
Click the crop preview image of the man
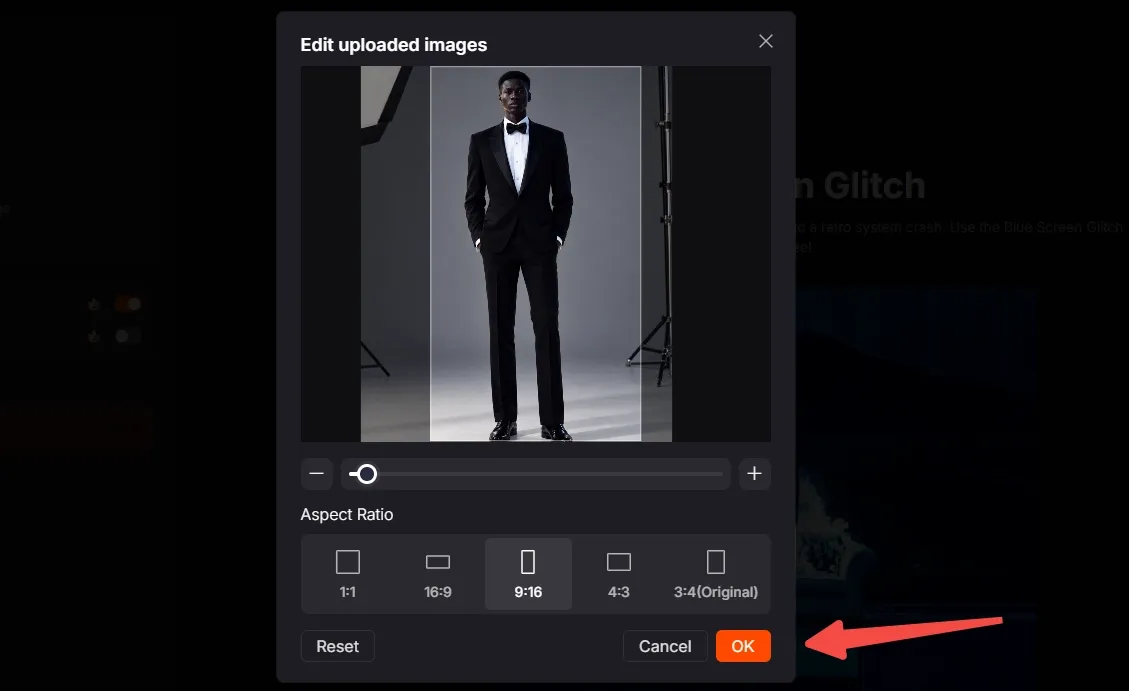coord(536,253)
